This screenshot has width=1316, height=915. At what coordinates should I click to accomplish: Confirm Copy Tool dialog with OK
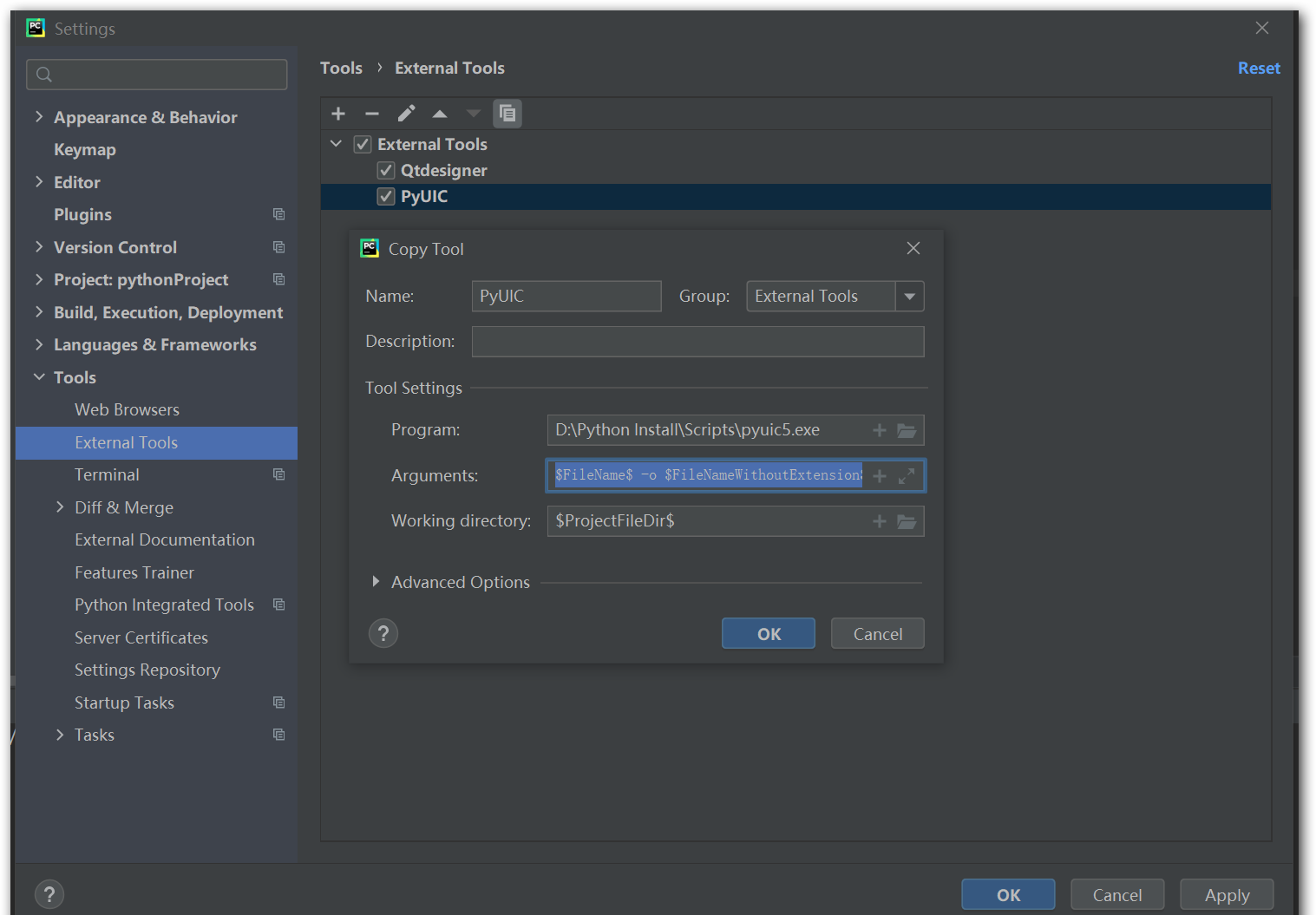coord(769,633)
